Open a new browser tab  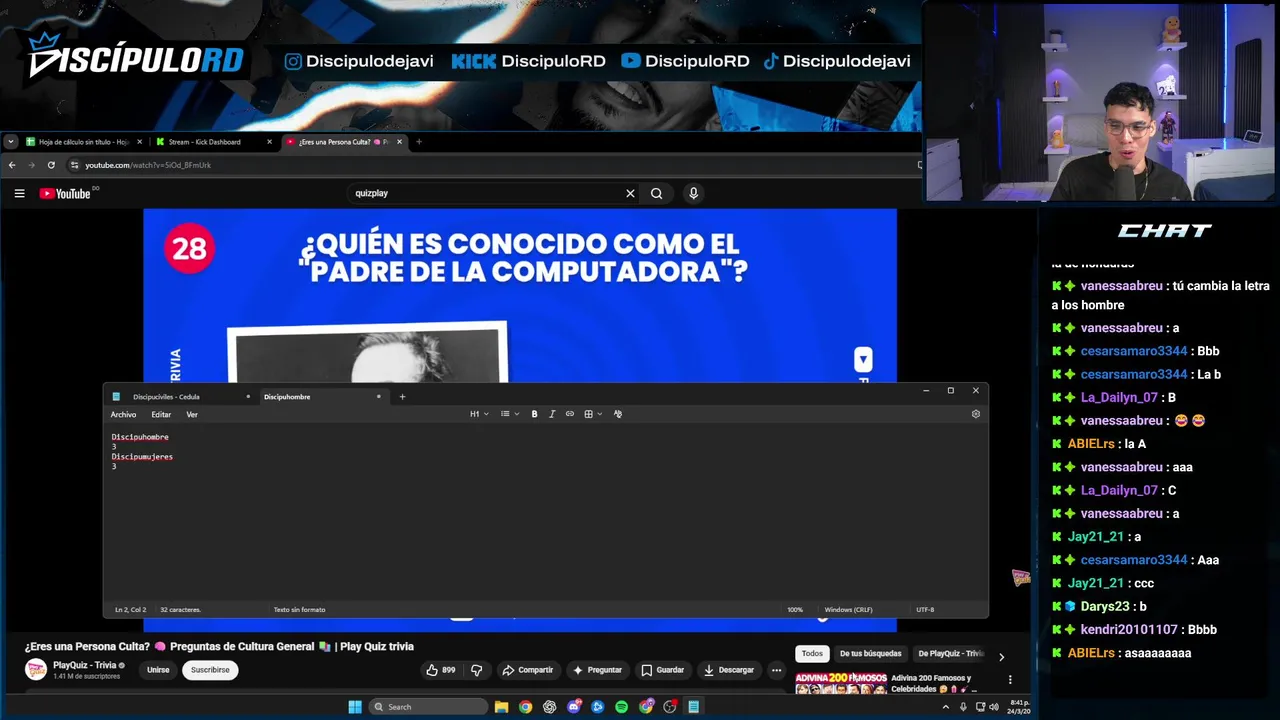[418, 142]
